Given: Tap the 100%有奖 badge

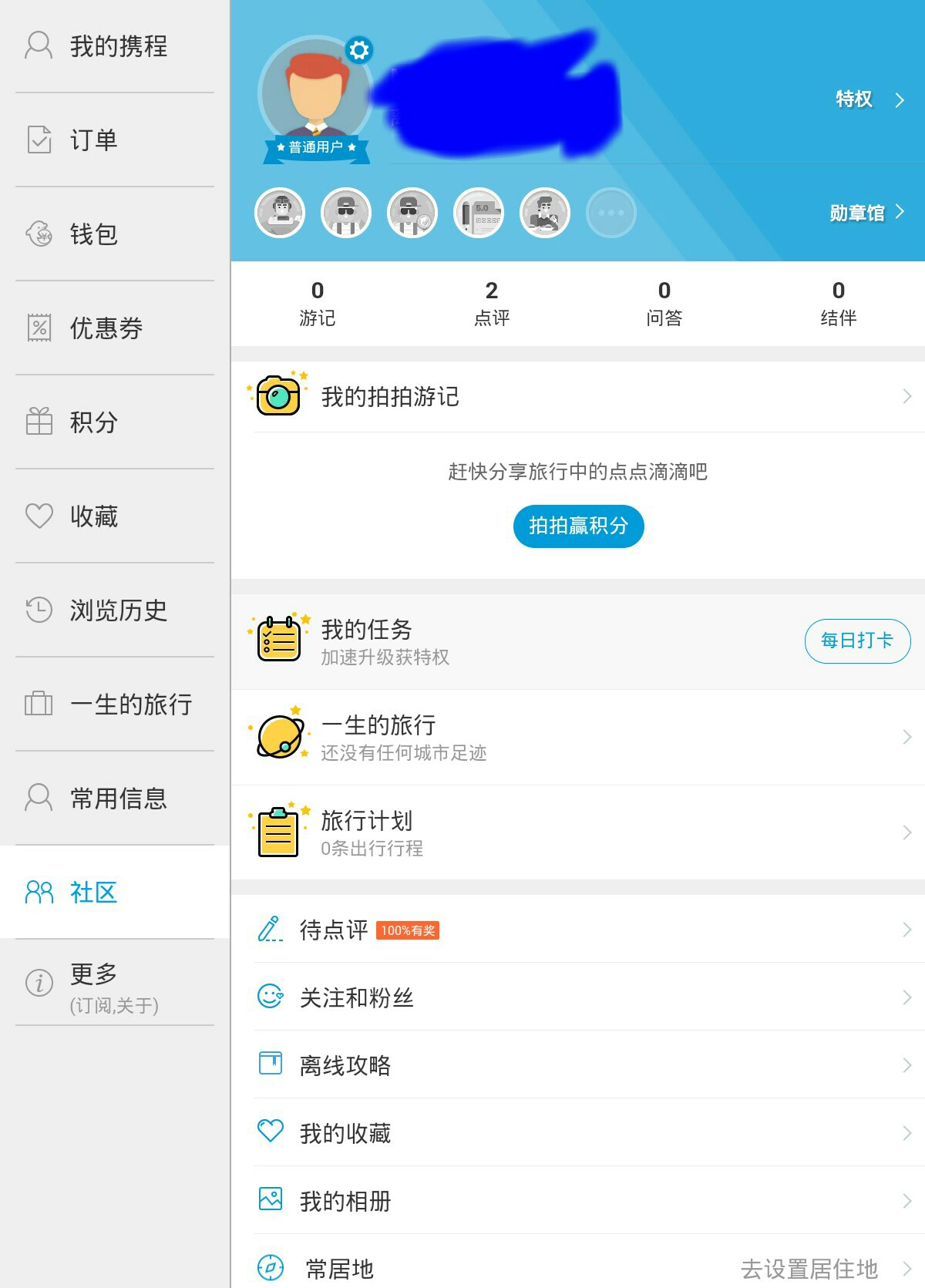Looking at the screenshot, I should click(408, 930).
